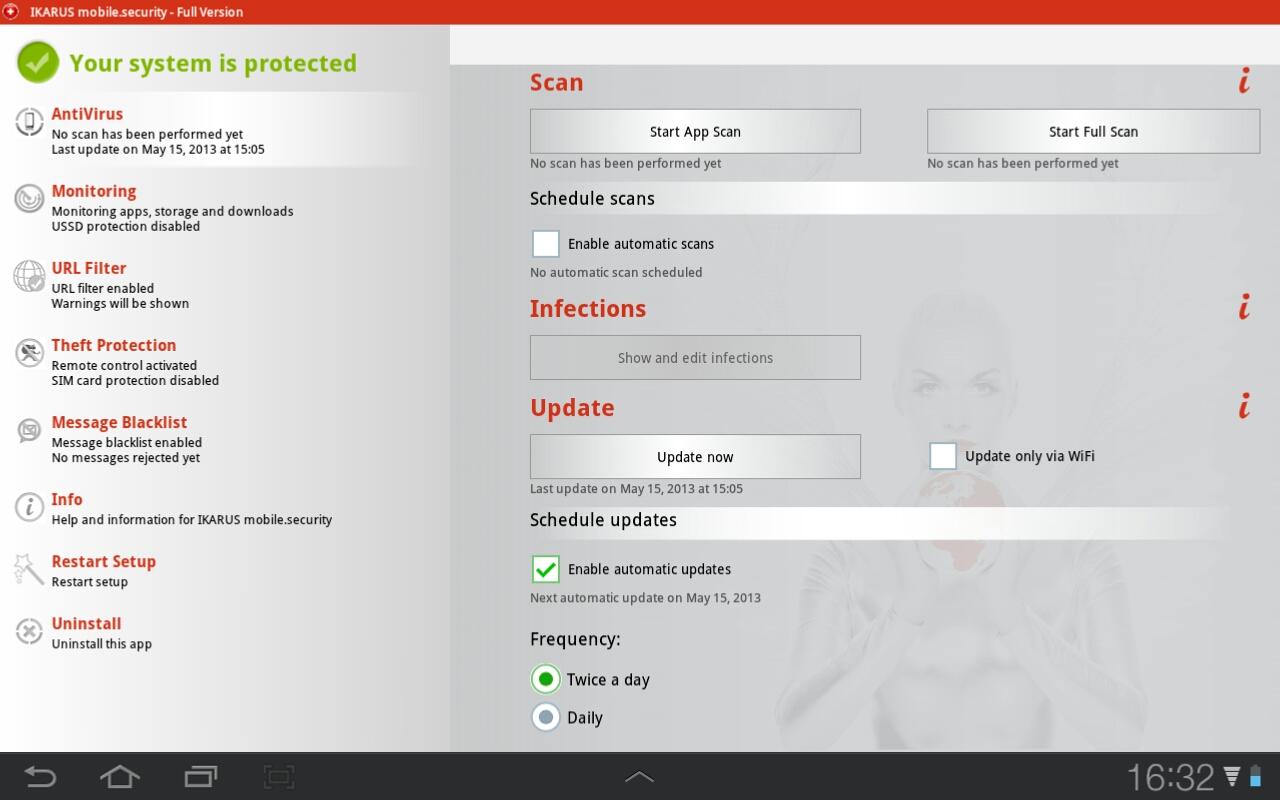1280x800 pixels.
Task: Click 'Your system is protected' heading
Action: pos(213,63)
